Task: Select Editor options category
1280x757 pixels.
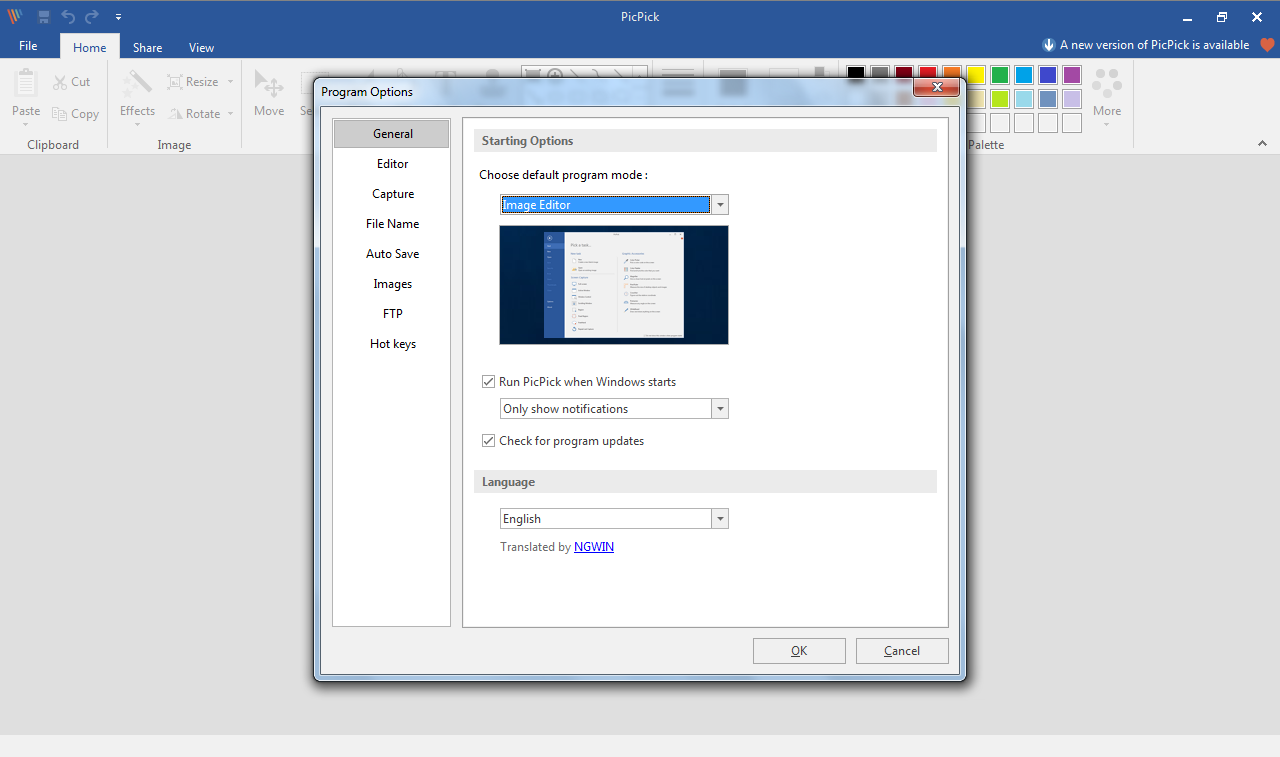Action: pos(392,164)
